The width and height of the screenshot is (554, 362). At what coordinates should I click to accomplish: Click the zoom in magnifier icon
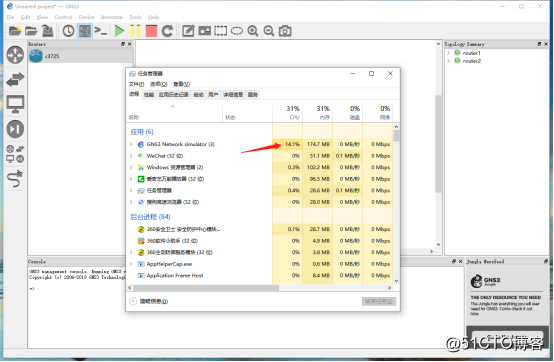253,31
